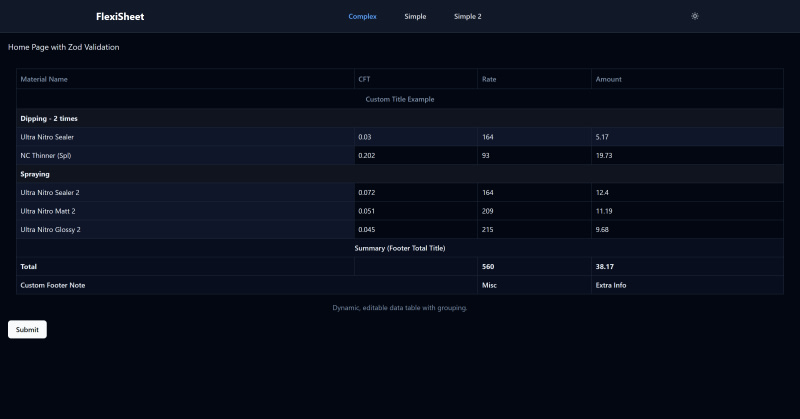Toggle the light/dark theme sun icon
This screenshot has width=800, height=419.
[695, 16]
